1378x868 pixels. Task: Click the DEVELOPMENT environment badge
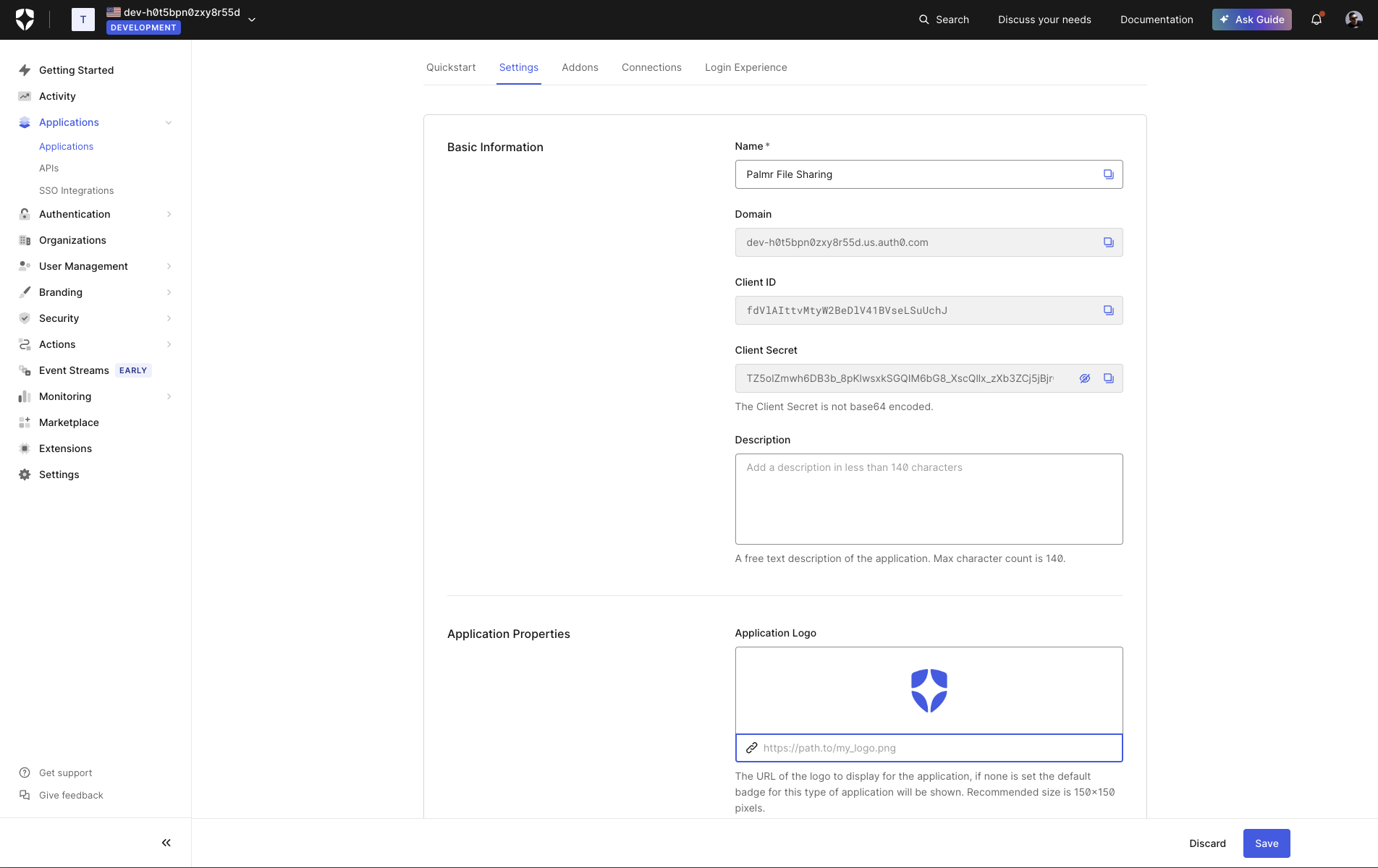click(143, 27)
